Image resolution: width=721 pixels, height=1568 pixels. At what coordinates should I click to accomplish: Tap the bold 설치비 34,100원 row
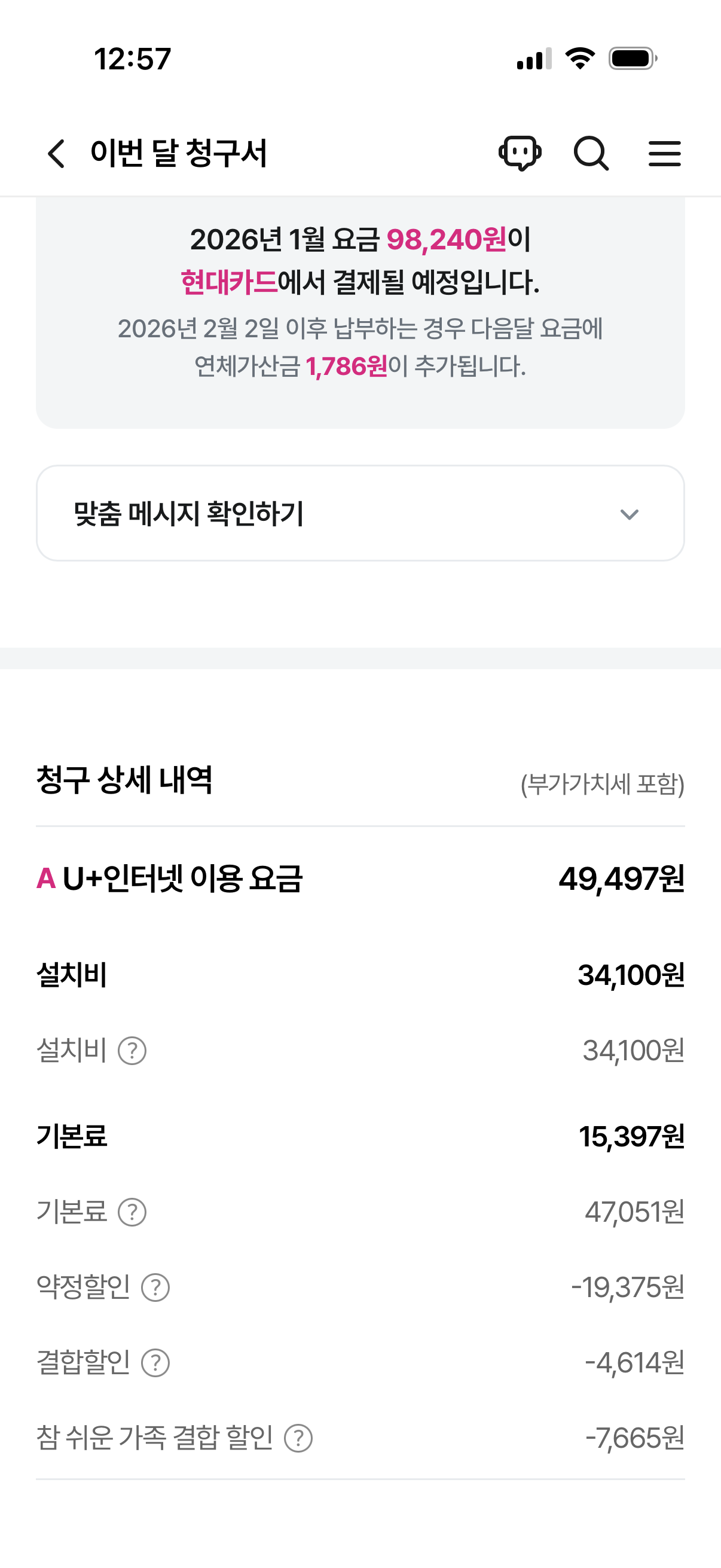360,975
